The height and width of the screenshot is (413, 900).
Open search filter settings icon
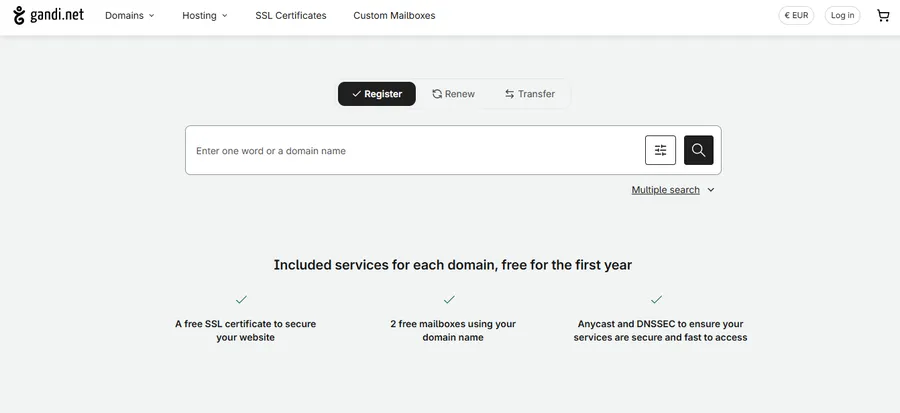660,150
